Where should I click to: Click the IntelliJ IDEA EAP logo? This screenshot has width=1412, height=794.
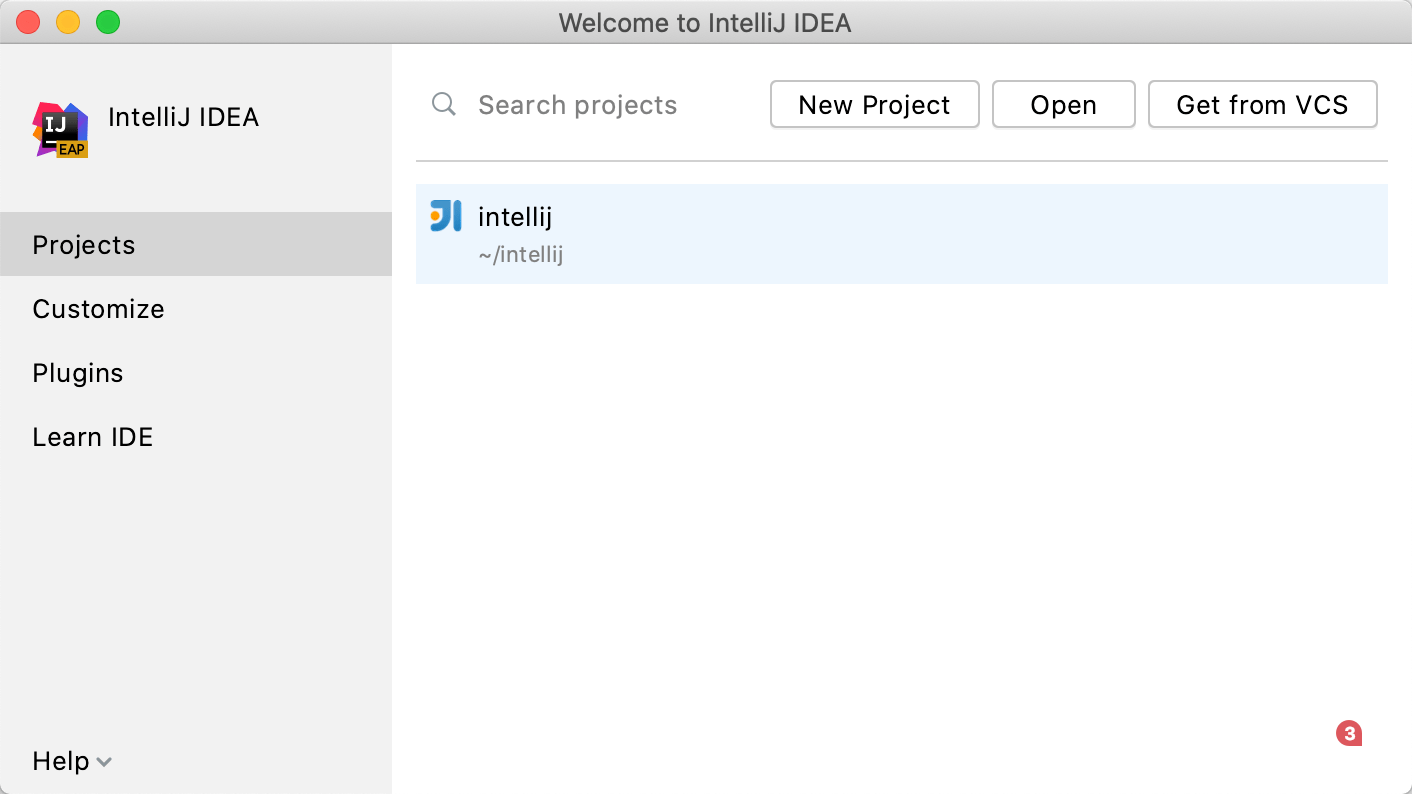tap(60, 129)
